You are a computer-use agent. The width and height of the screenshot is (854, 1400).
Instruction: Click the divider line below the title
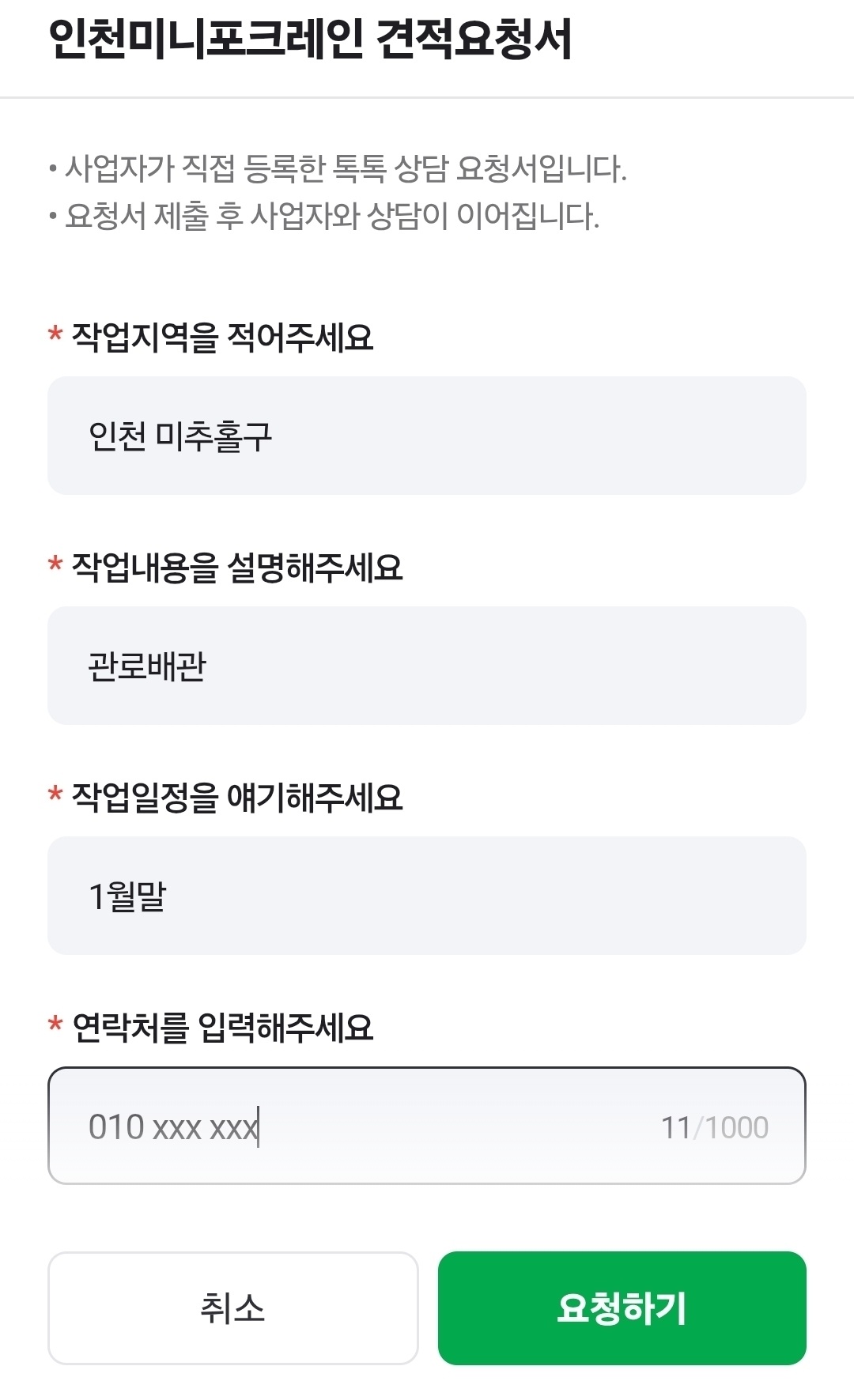[x=427, y=97]
